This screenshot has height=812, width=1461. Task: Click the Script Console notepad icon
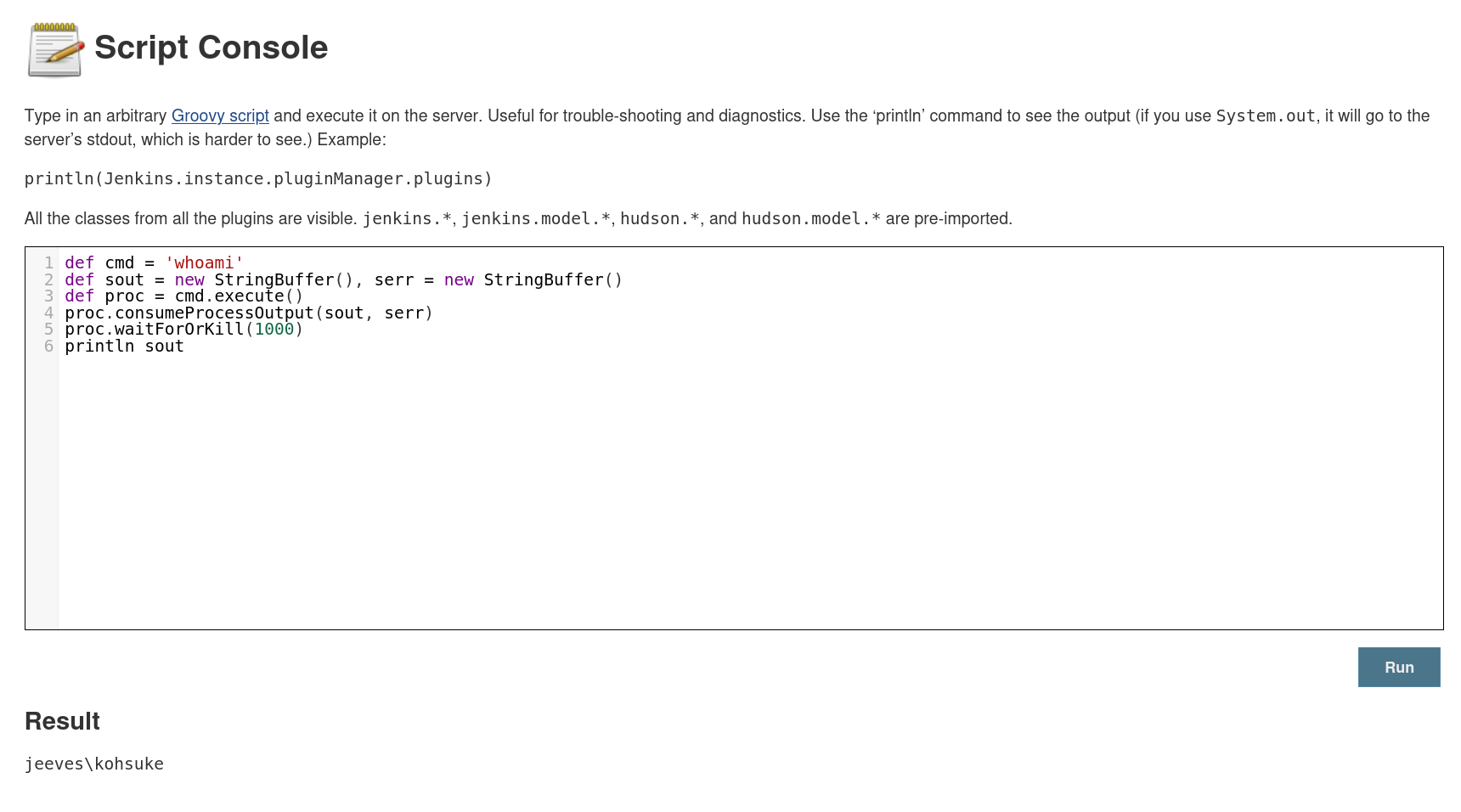click(x=55, y=49)
